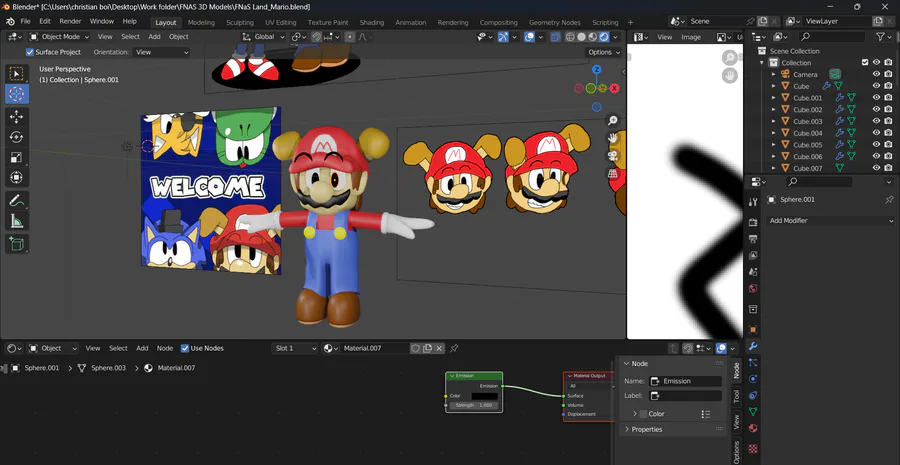Open Render properties tab
This screenshot has width=900, height=465.
[753, 222]
